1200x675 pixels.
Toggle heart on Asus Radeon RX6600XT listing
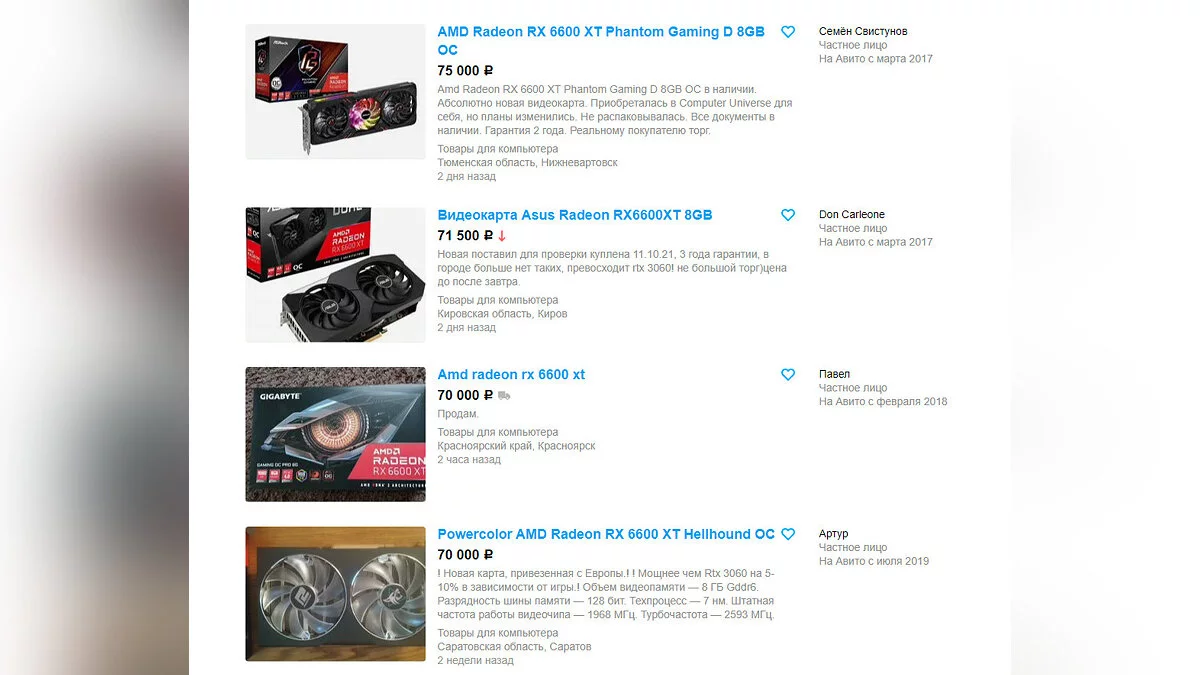point(788,215)
